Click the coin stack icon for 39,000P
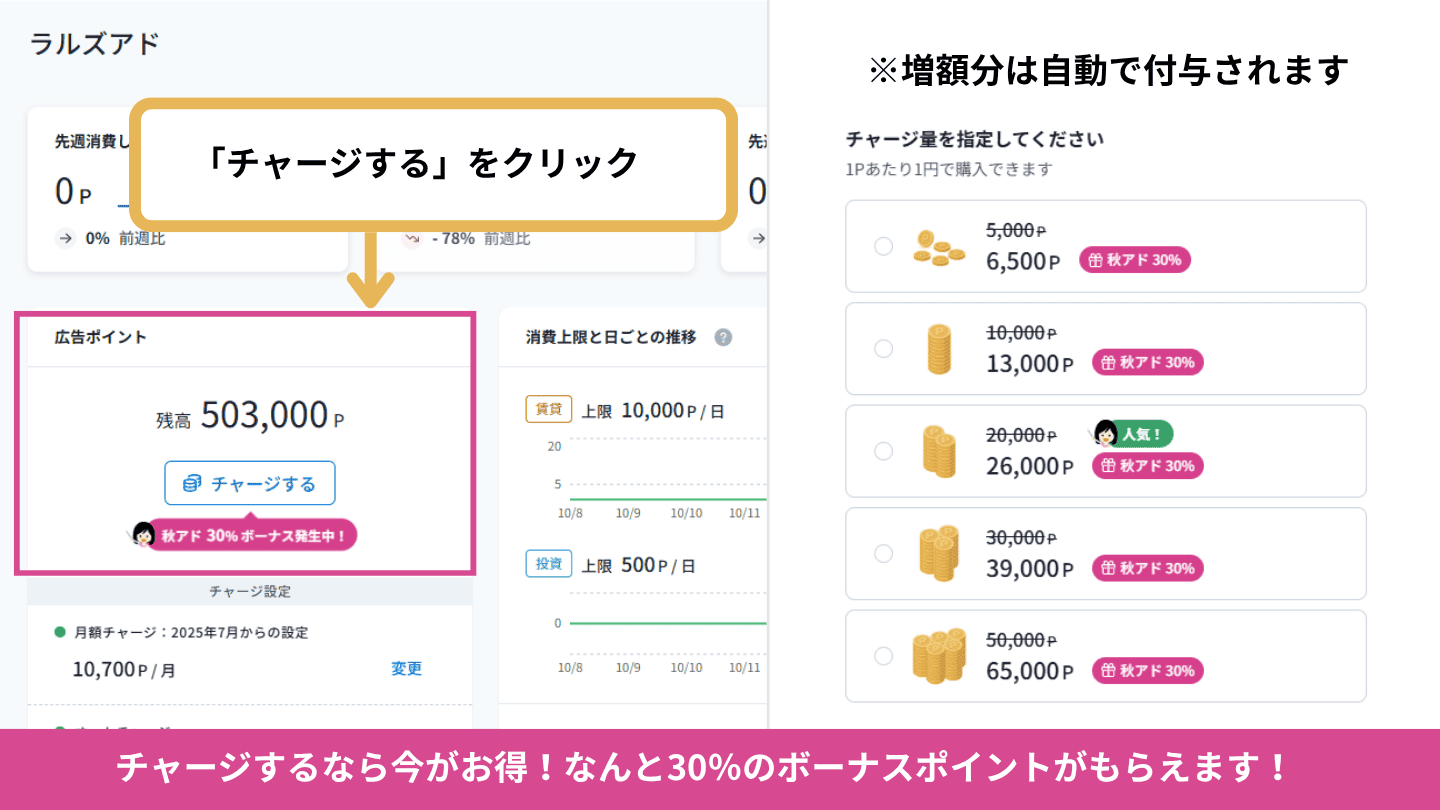This screenshot has width=1440, height=810. pos(939,553)
